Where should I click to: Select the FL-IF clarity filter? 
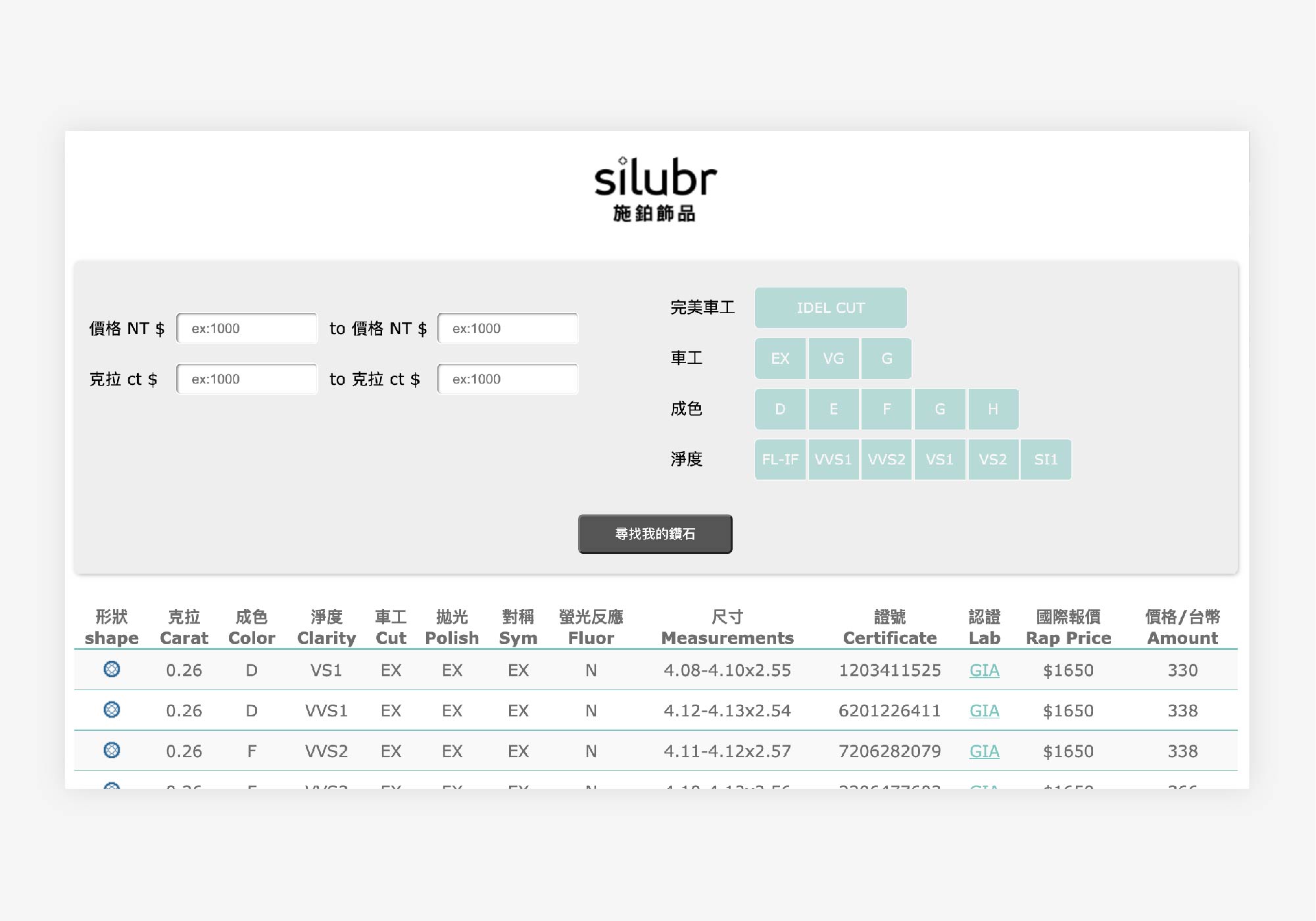780,459
